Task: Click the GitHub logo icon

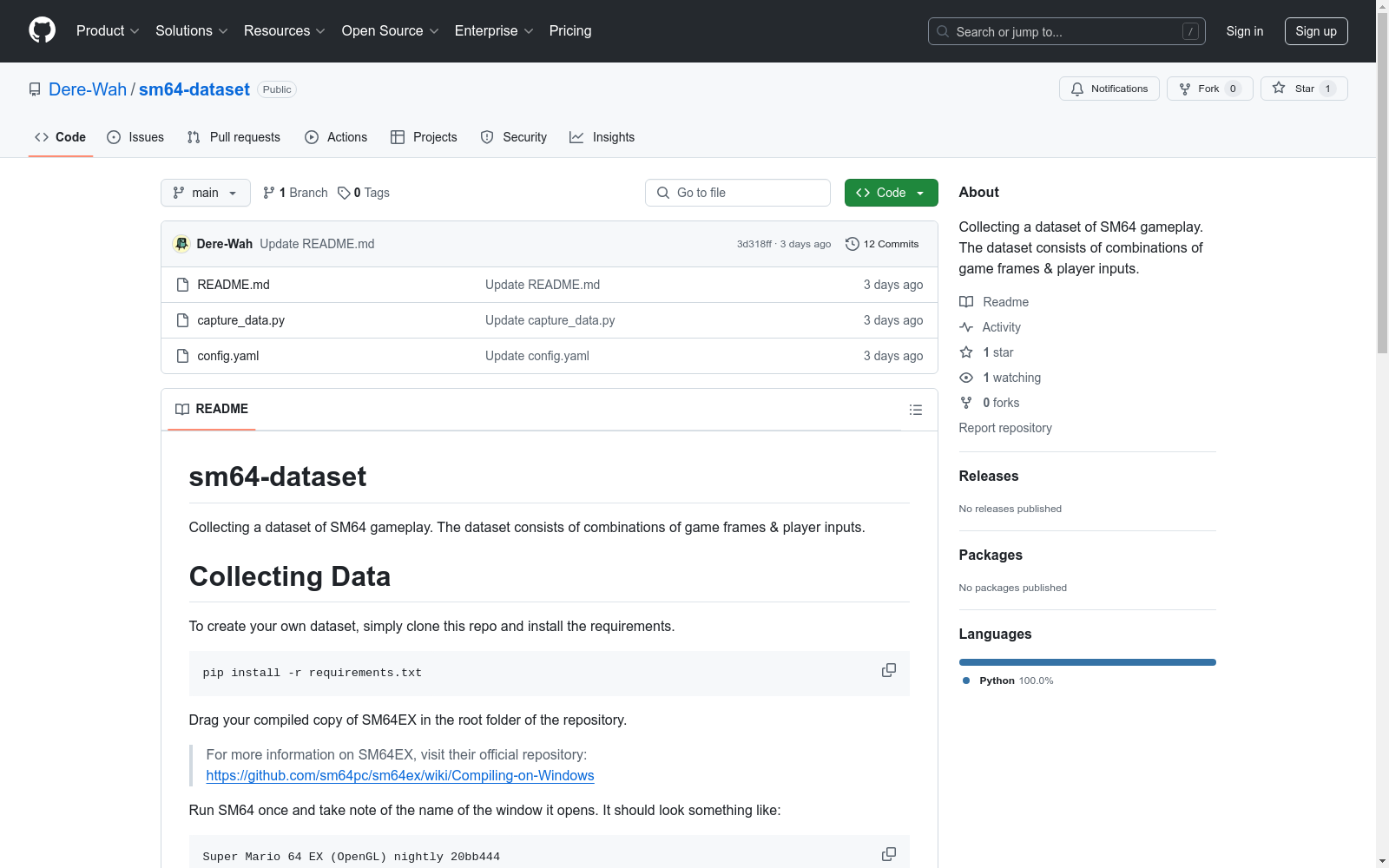Action: 42,30
